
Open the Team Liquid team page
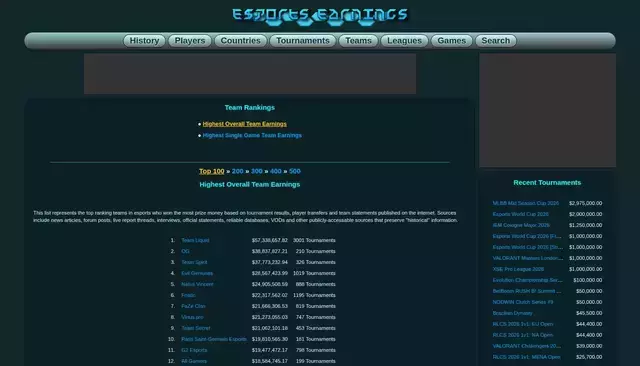(195, 240)
